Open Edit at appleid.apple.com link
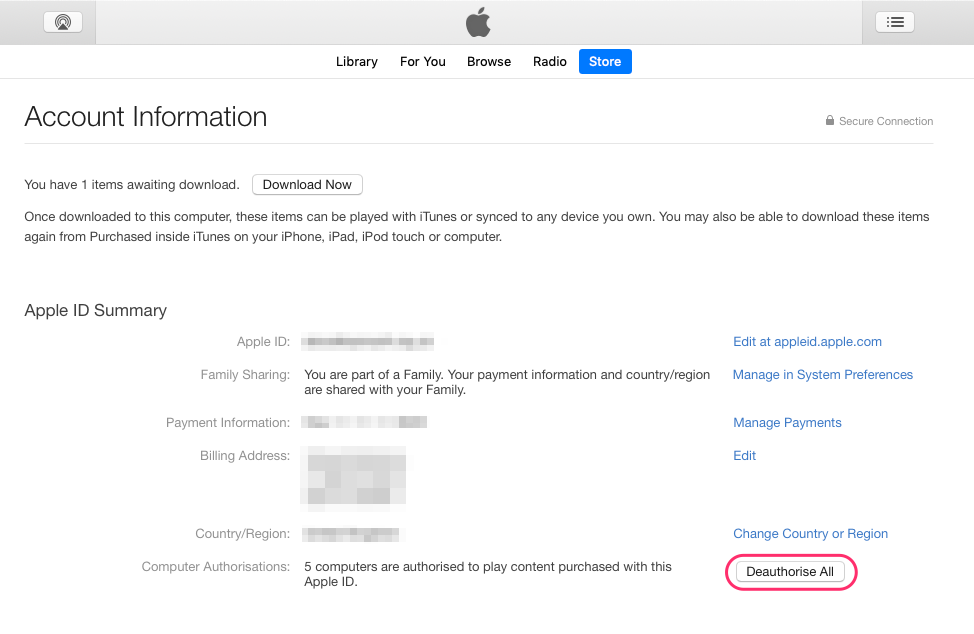This screenshot has width=974, height=634. pos(807,342)
